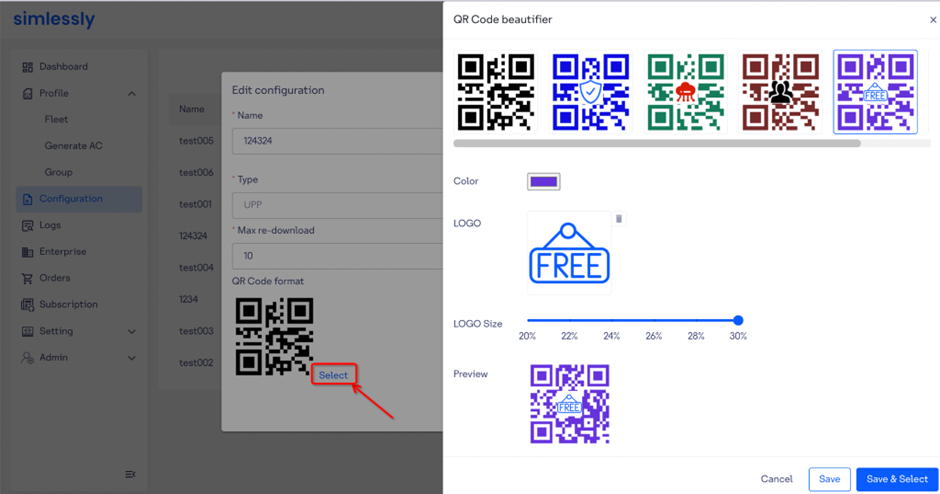Click the test002 row in table
This screenshot has width=940, height=494.
point(196,363)
